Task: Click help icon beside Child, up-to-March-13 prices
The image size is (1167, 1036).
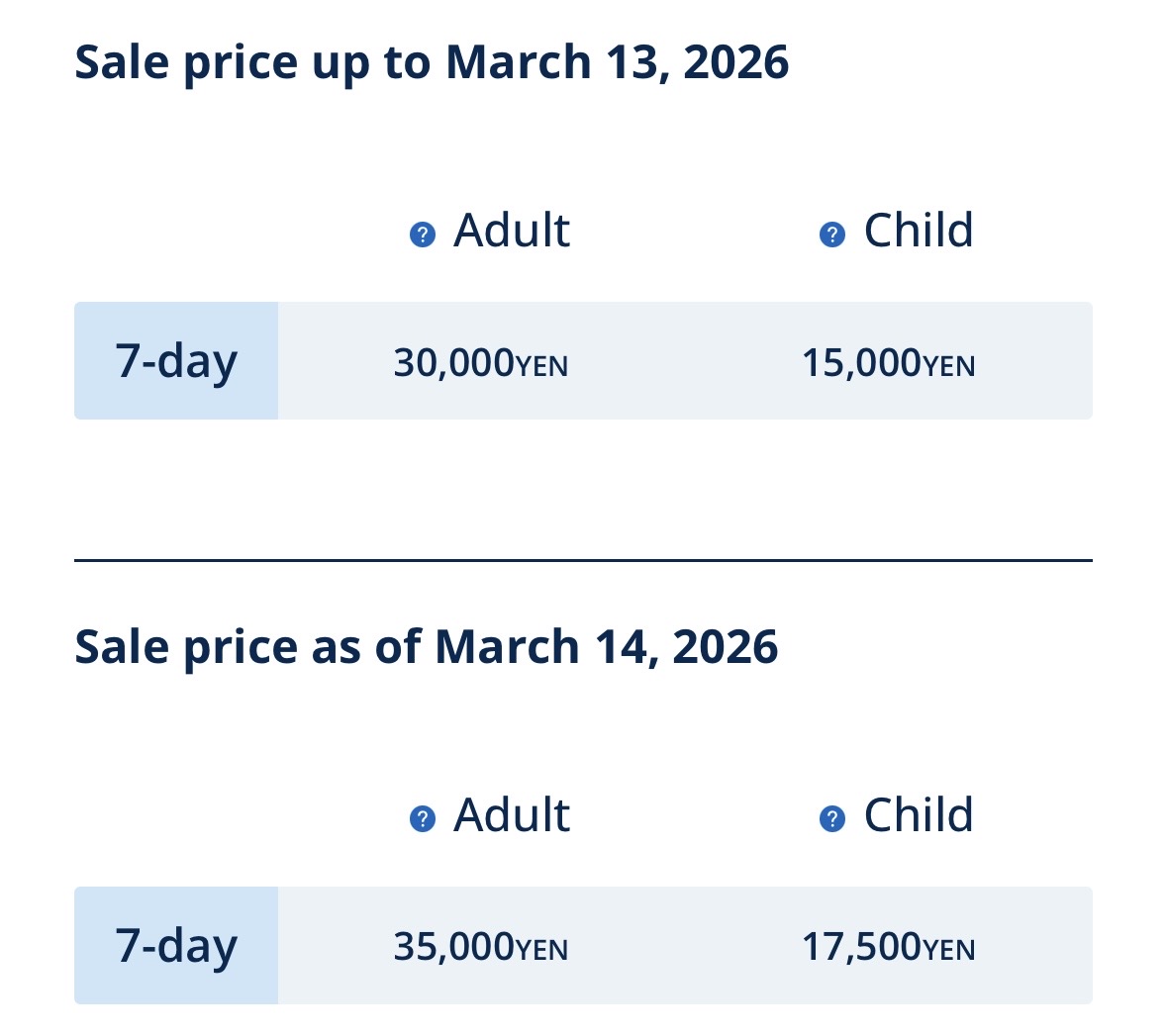Action: click(832, 235)
